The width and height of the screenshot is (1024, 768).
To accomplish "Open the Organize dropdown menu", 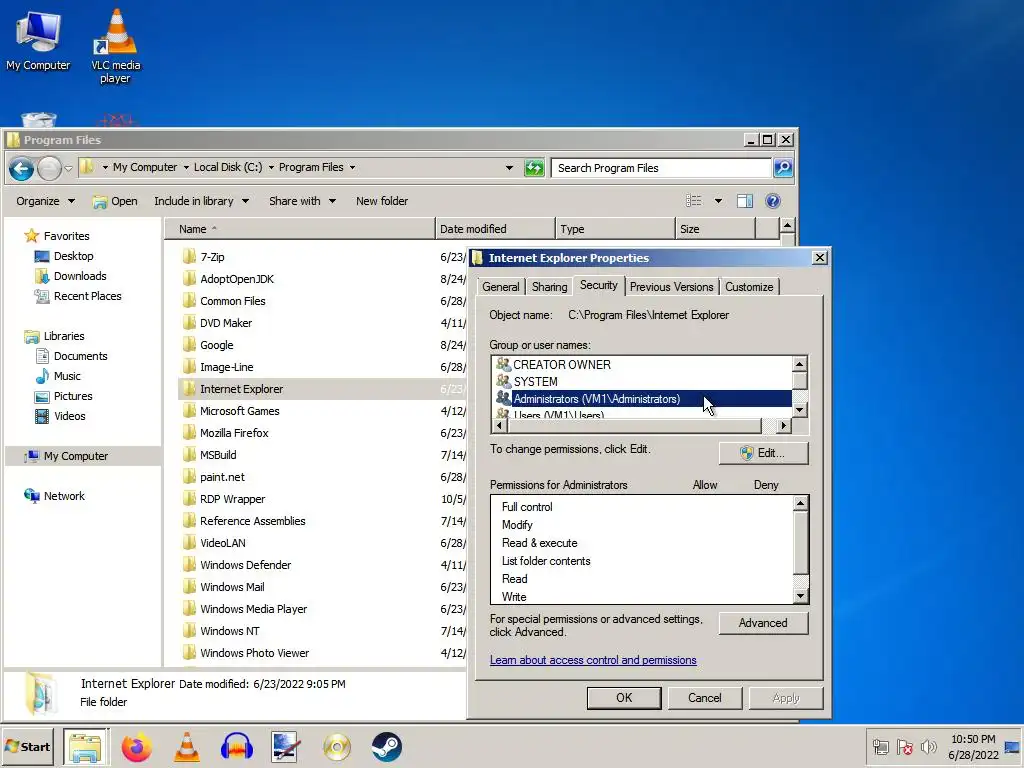I will tap(45, 201).
